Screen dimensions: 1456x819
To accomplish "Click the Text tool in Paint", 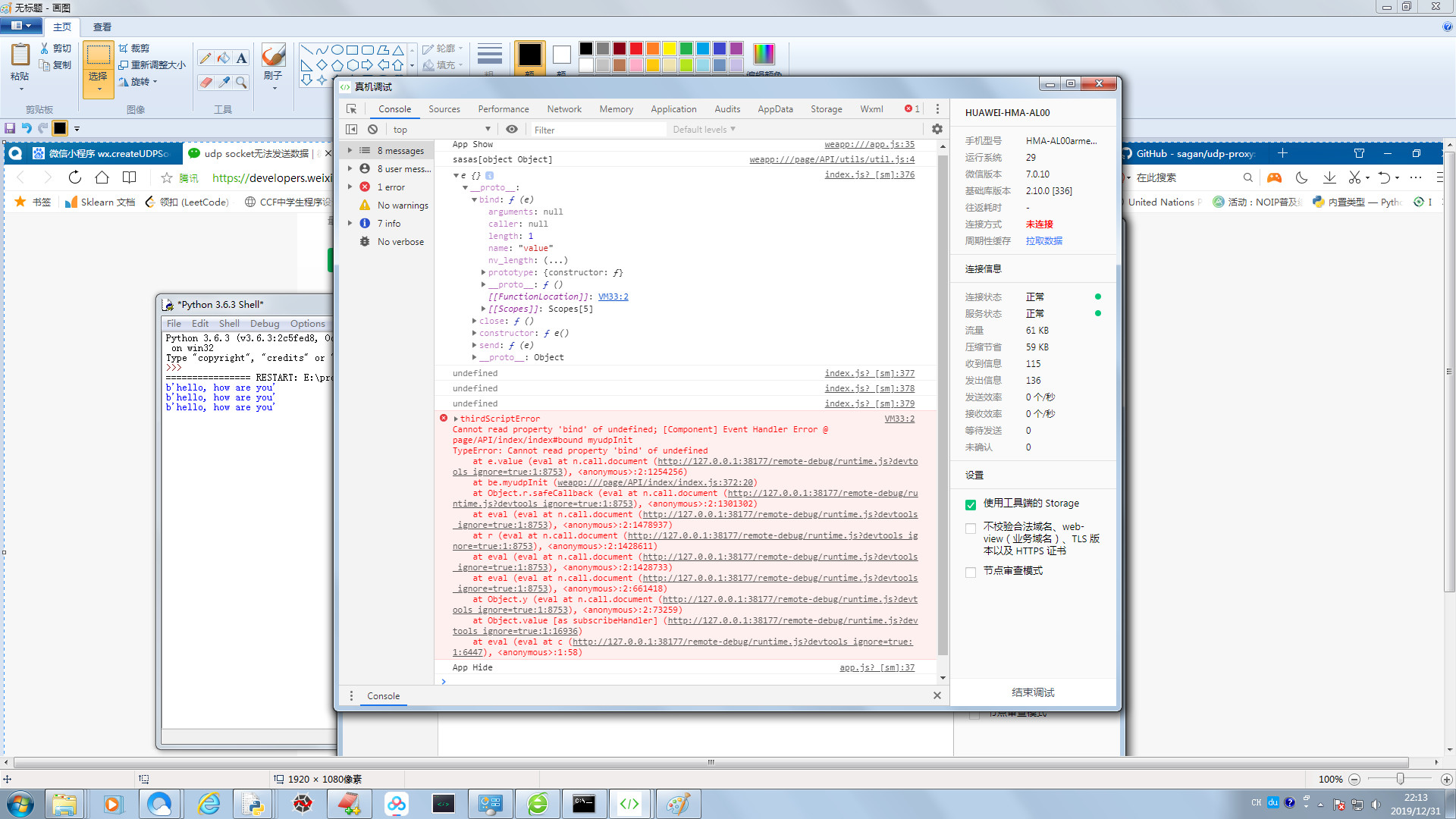I will (x=241, y=58).
